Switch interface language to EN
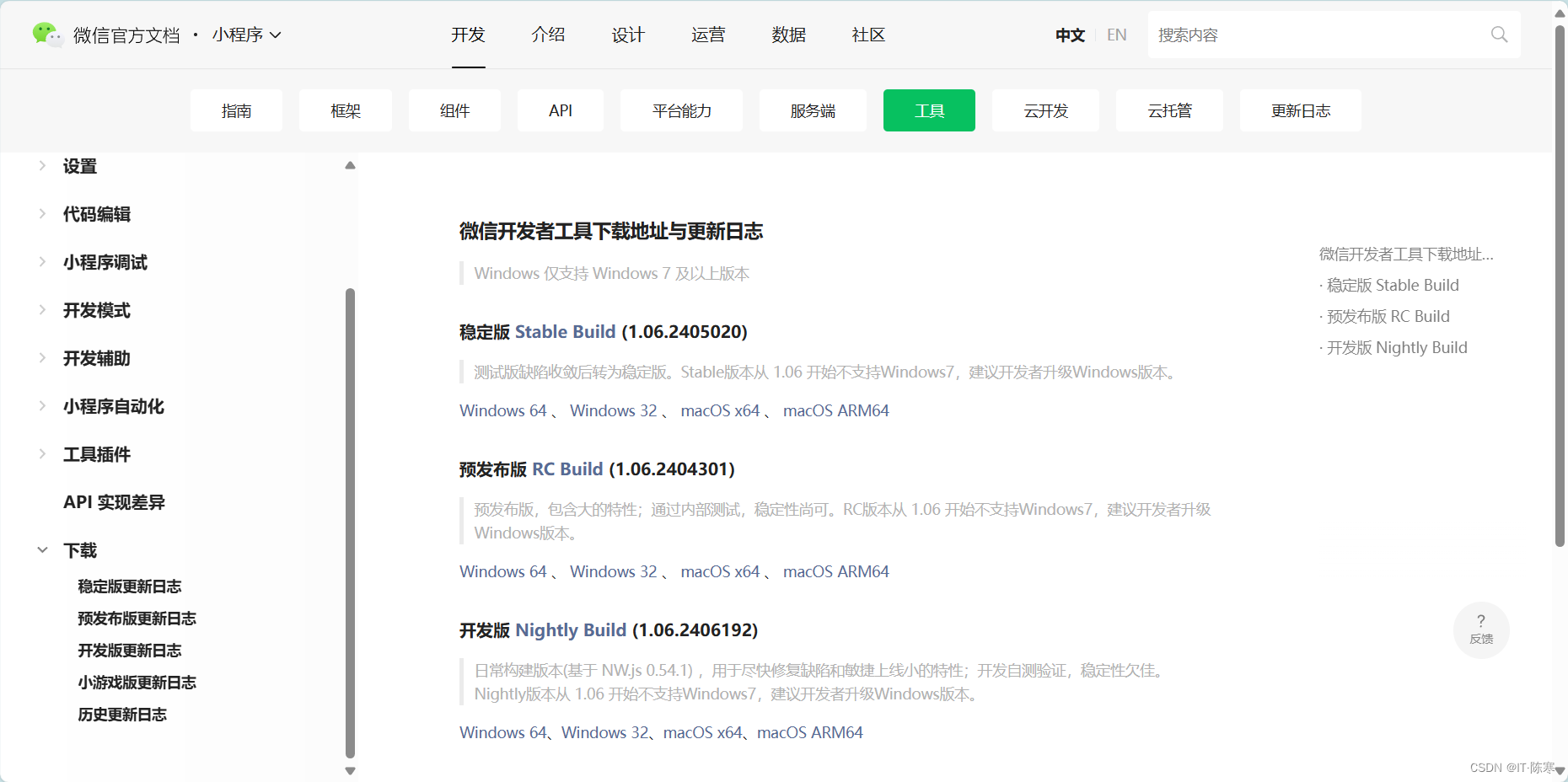 1115,35
